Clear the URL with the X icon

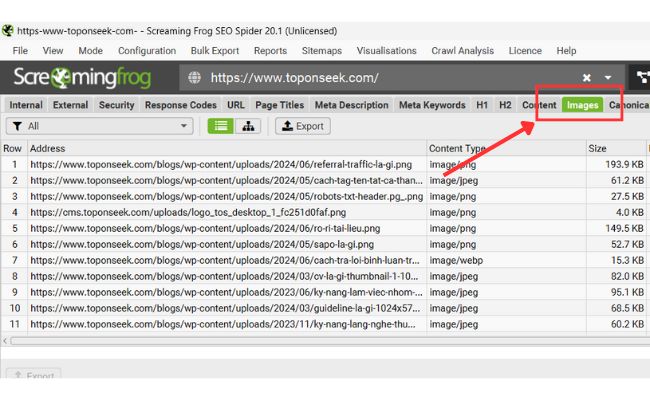click(587, 77)
